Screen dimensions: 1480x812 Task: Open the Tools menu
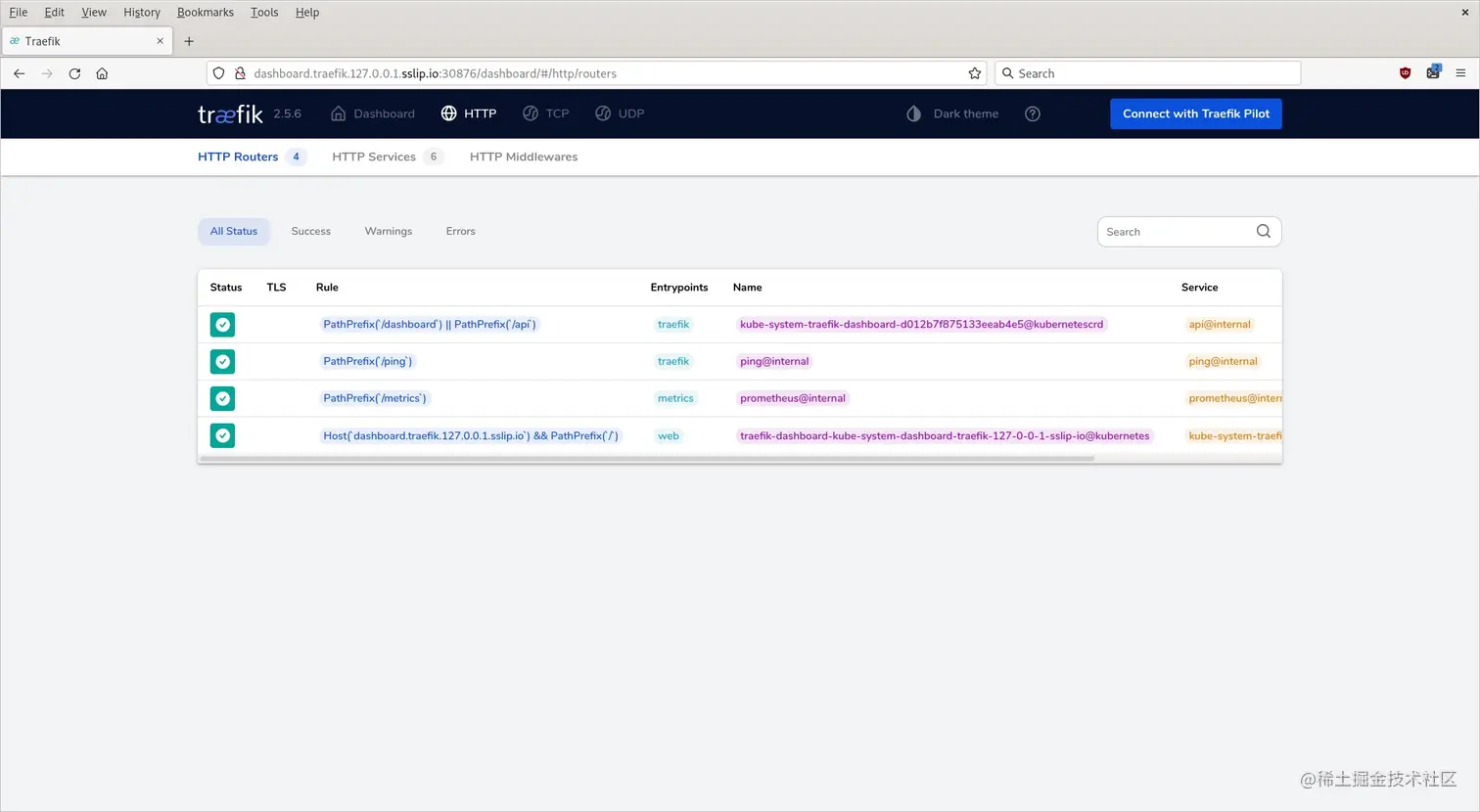(264, 12)
